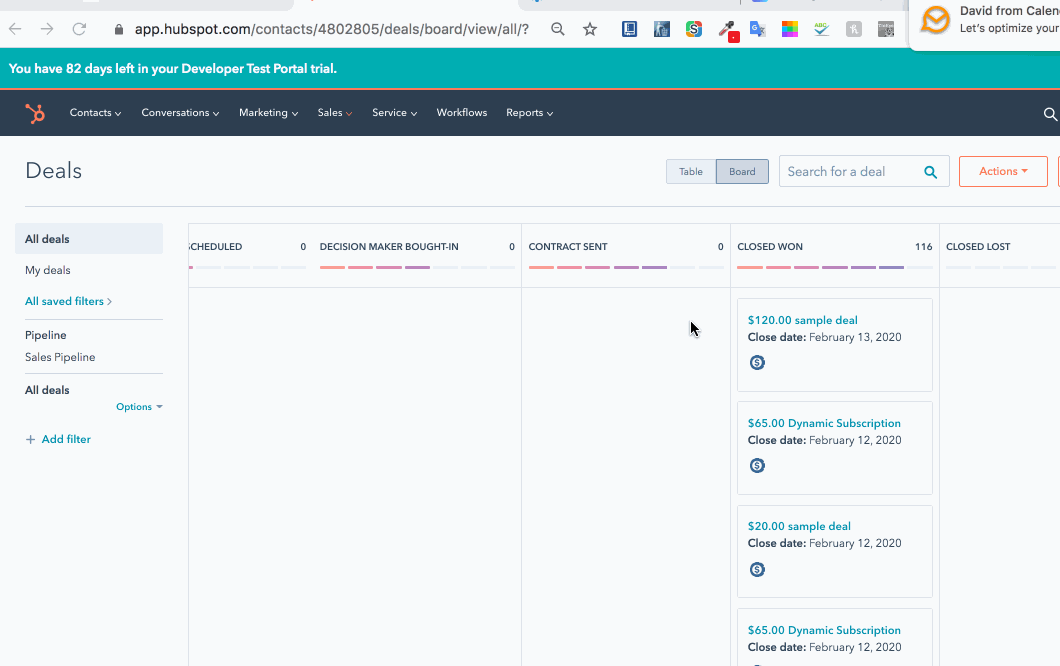The image size is (1060, 666).
Task: Click Closed Won stage progress bar
Action: (x=835, y=268)
